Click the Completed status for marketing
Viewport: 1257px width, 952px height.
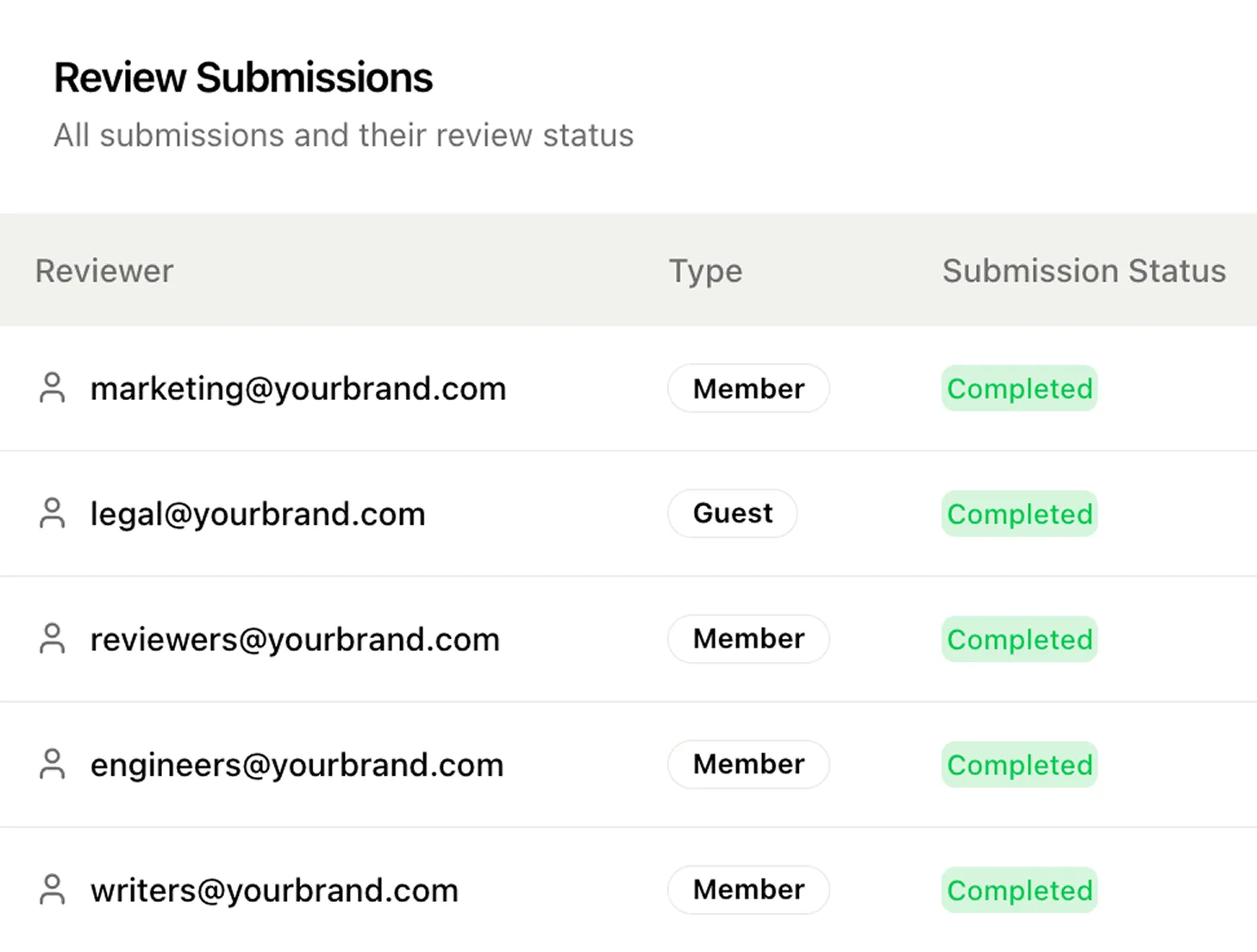1019,388
